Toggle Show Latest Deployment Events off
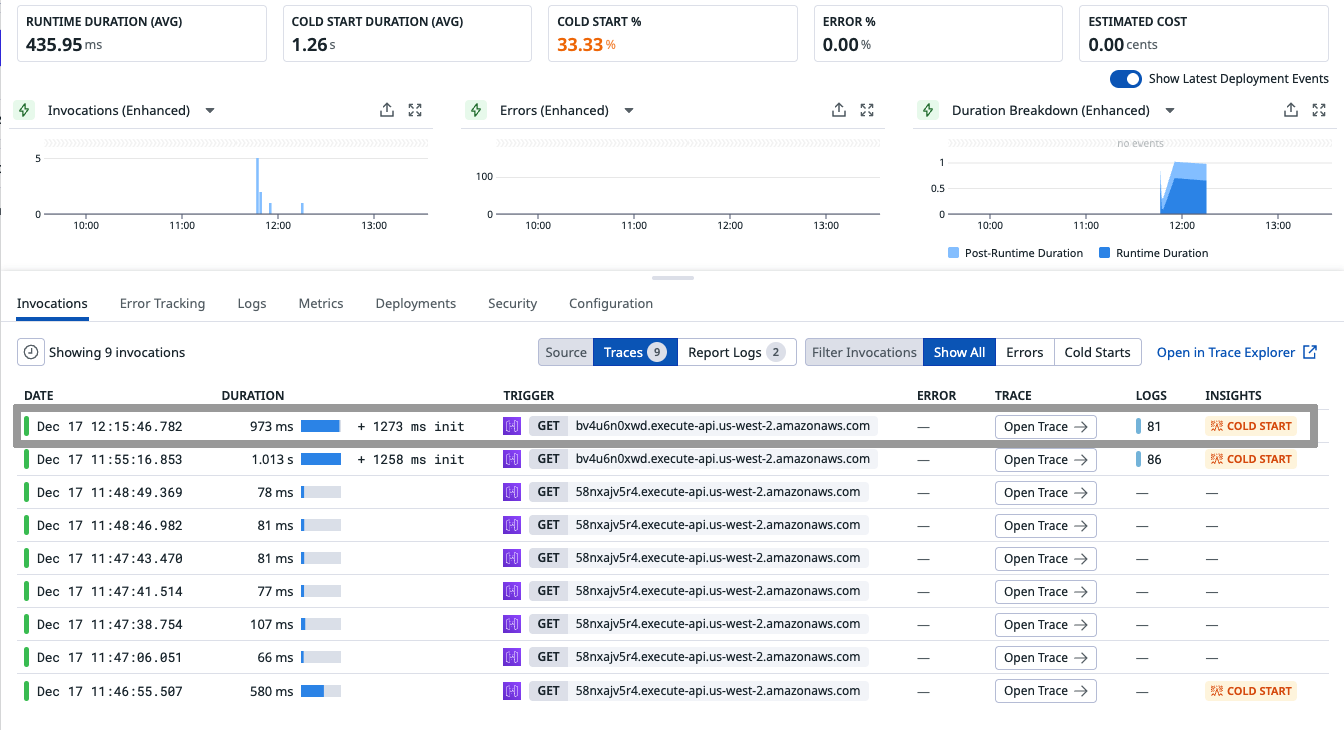This screenshot has width=1344, height=730. [x=1127, y=79]
